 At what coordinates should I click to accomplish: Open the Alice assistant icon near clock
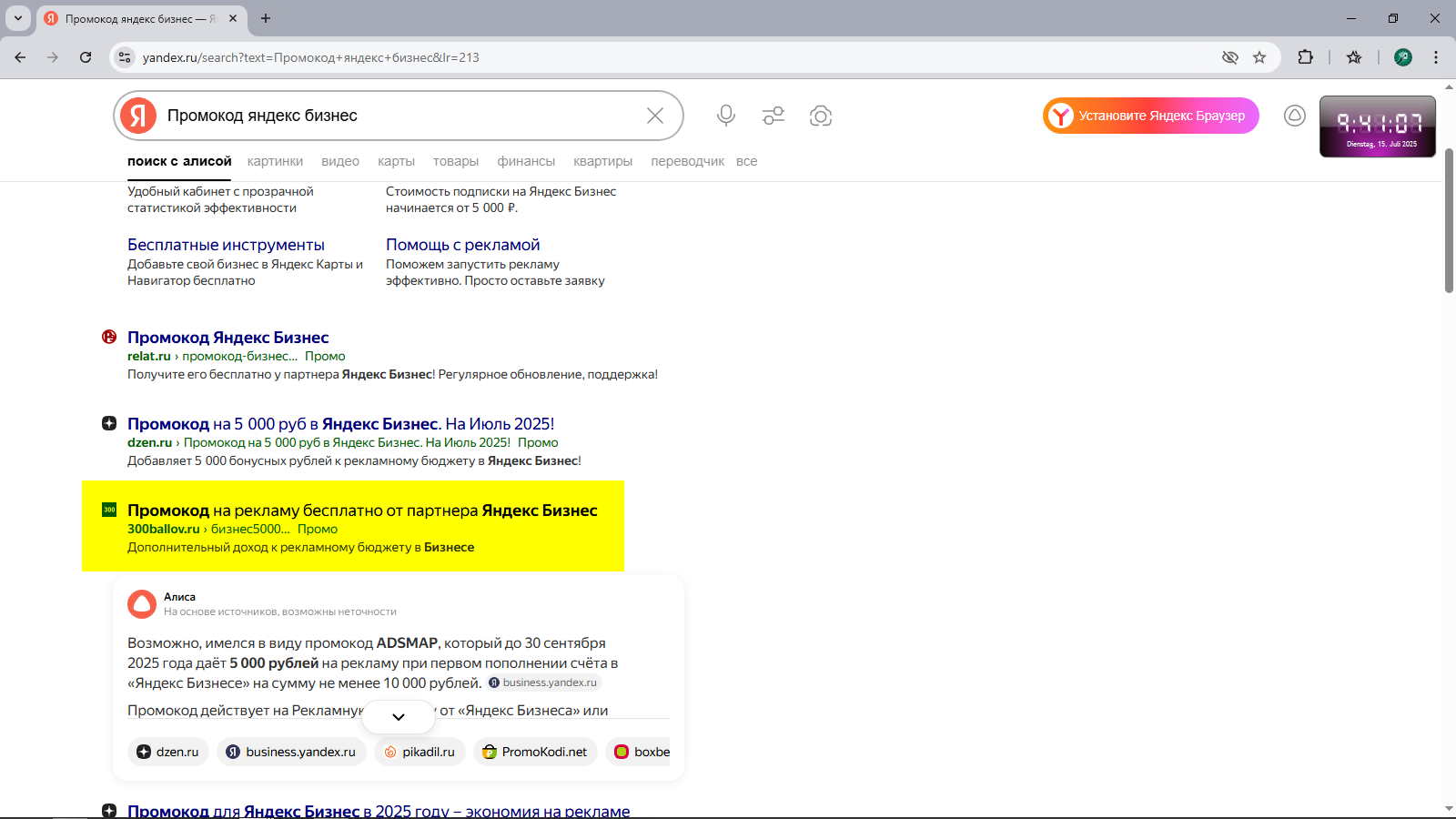pyautogui.click(x=1295, y=116)
